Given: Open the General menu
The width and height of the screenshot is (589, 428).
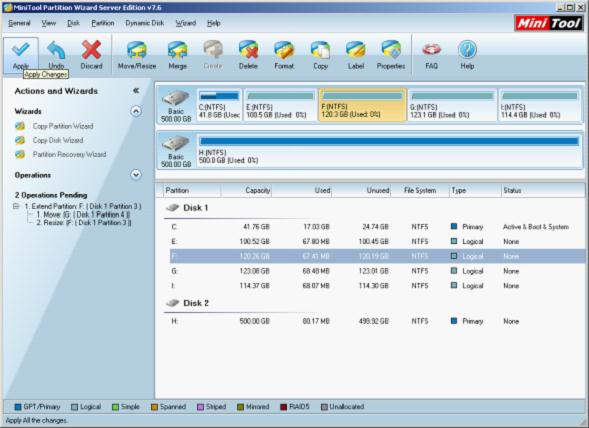Looking at the screenshot, I should coord(19,23).
